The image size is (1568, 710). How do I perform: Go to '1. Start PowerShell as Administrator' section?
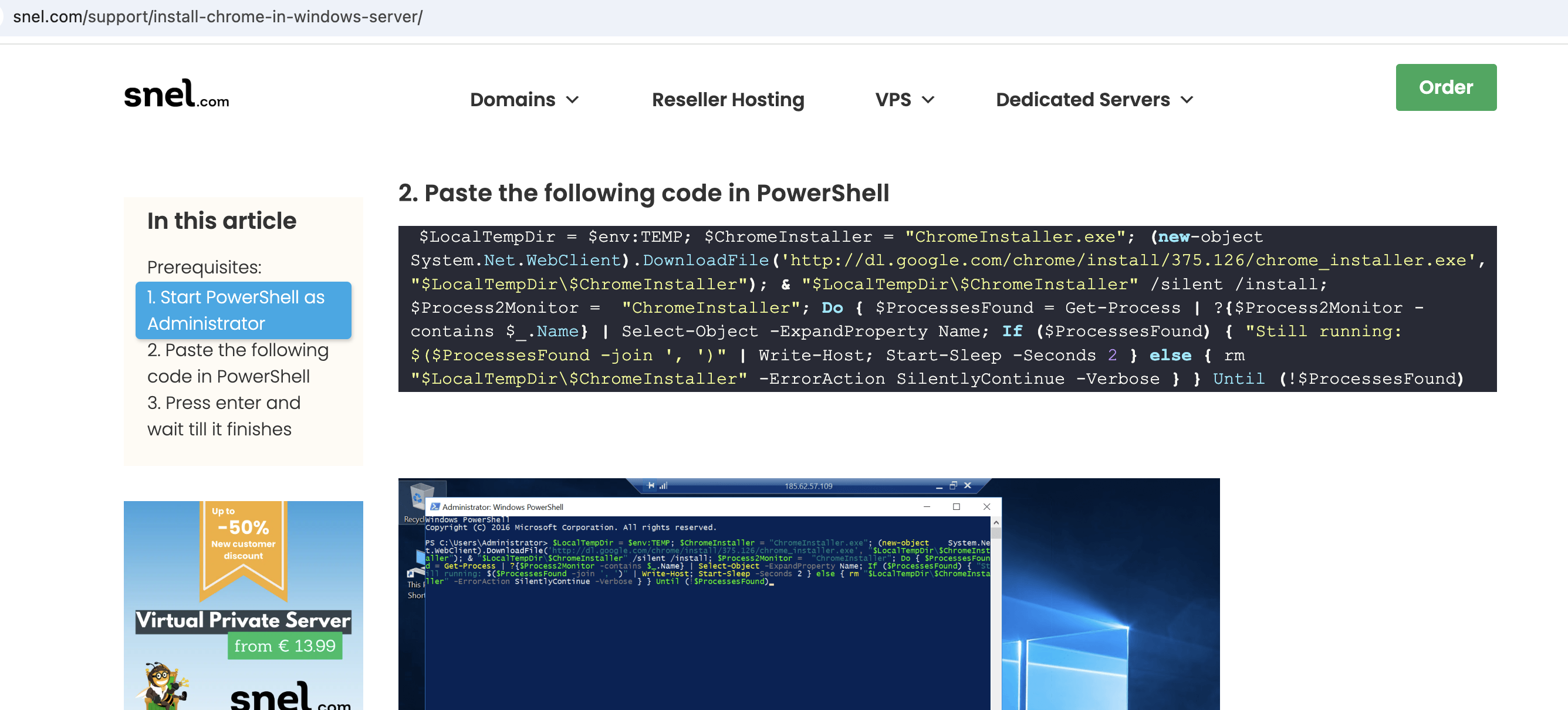[x=244, y=310]
